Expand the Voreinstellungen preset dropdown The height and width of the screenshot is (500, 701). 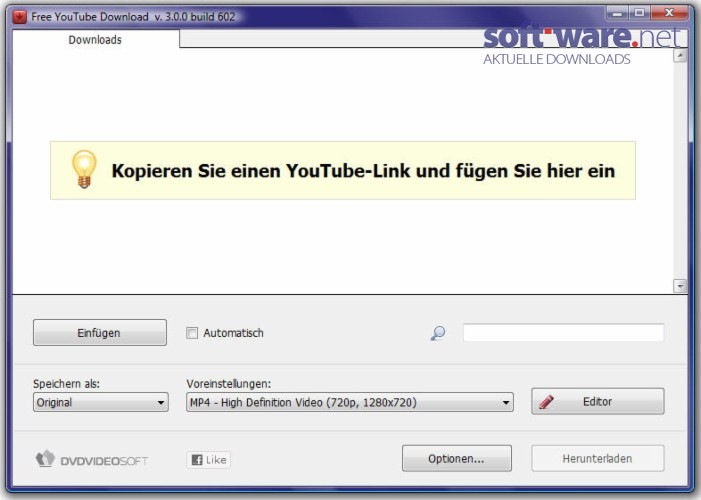click(350, 402)
